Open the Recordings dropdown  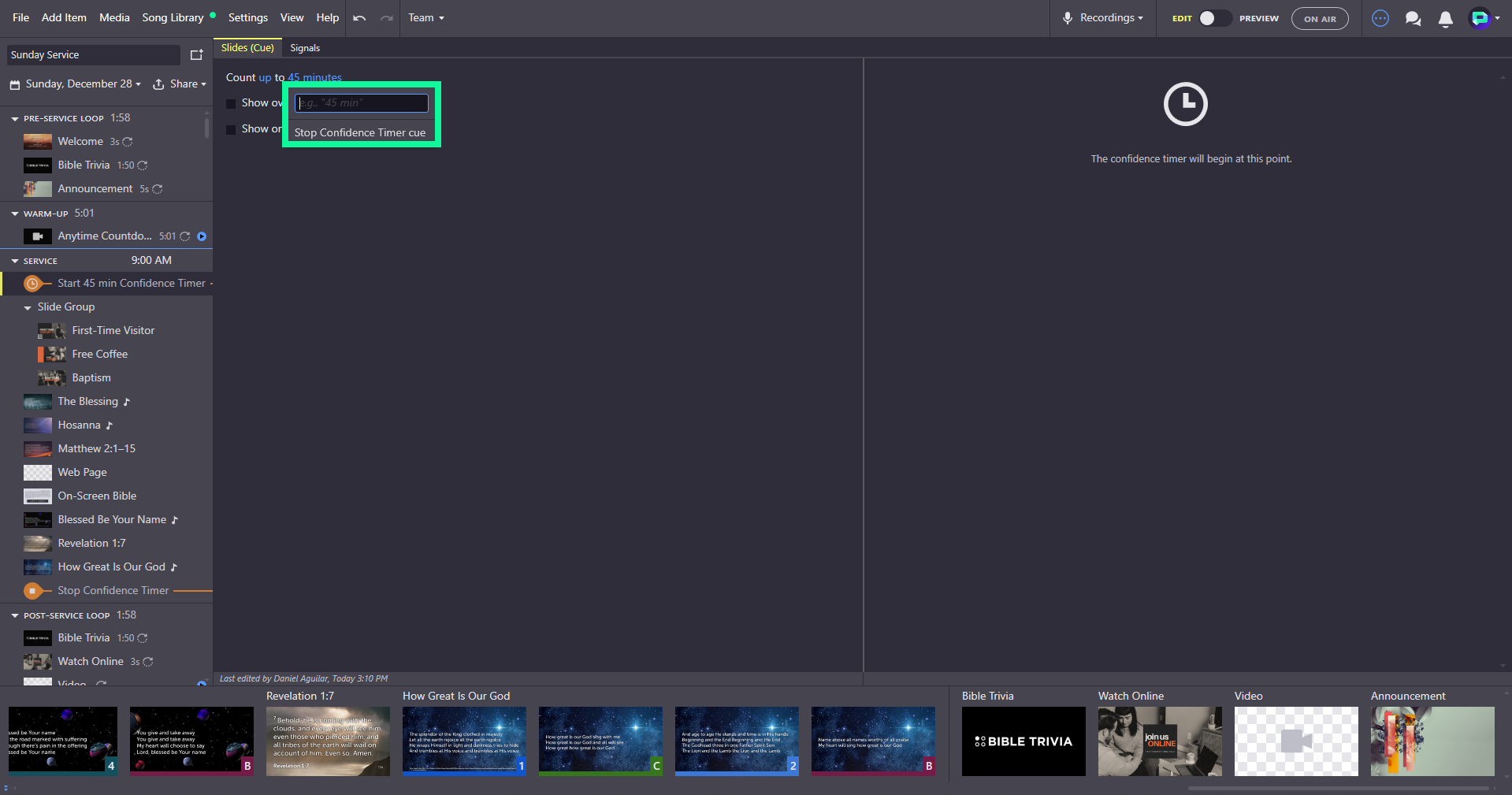1102,18
